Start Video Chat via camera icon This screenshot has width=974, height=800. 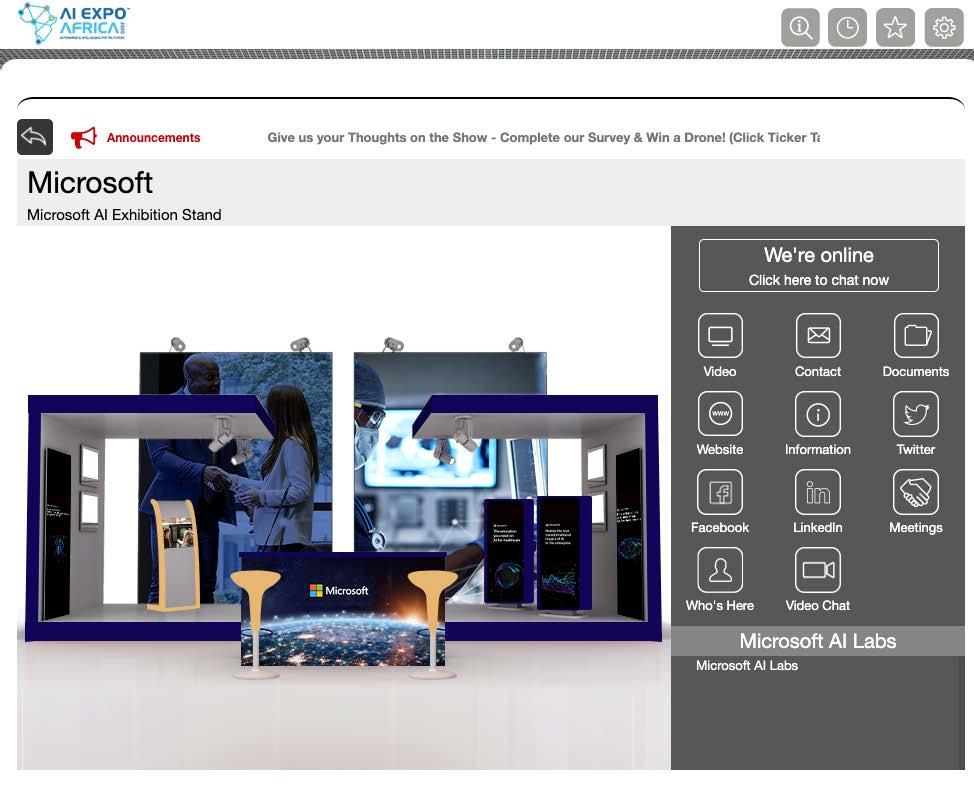tap(818, 570)
